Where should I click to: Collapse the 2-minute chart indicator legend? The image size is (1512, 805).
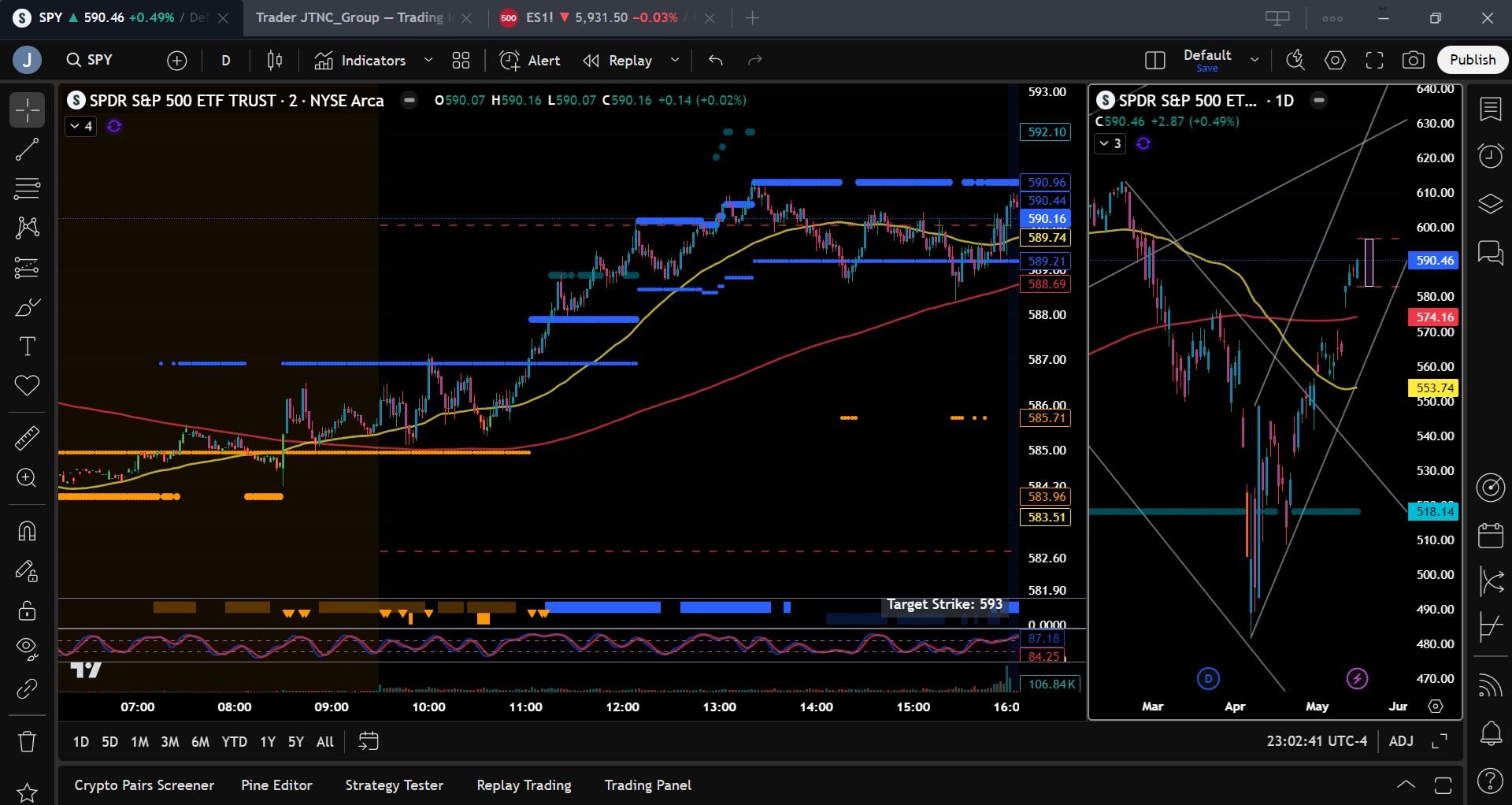point(81,126)
